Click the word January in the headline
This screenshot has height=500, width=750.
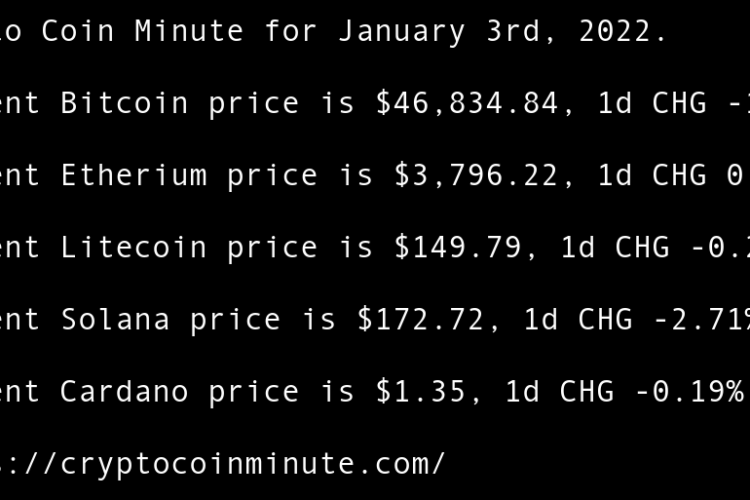point(402,31)
